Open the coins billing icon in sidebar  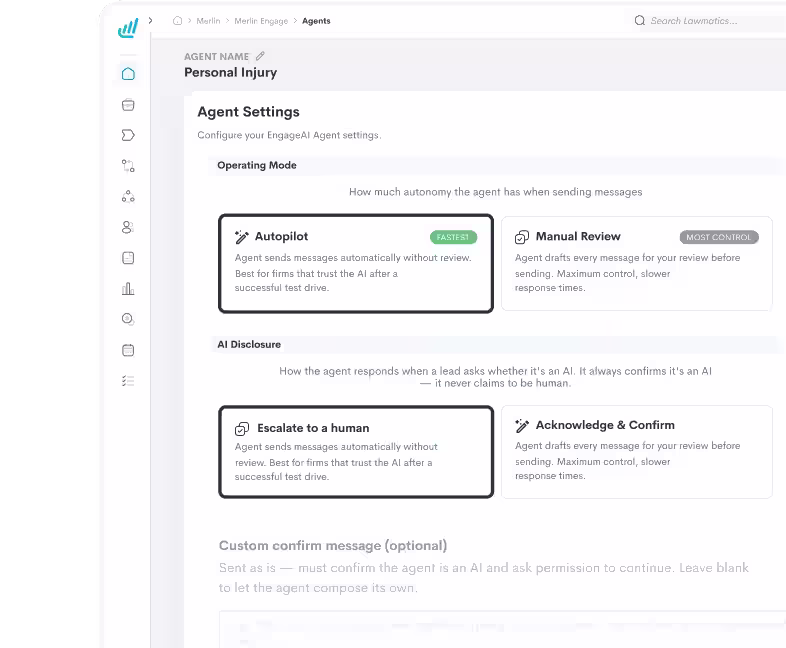(x=128, y=319)
